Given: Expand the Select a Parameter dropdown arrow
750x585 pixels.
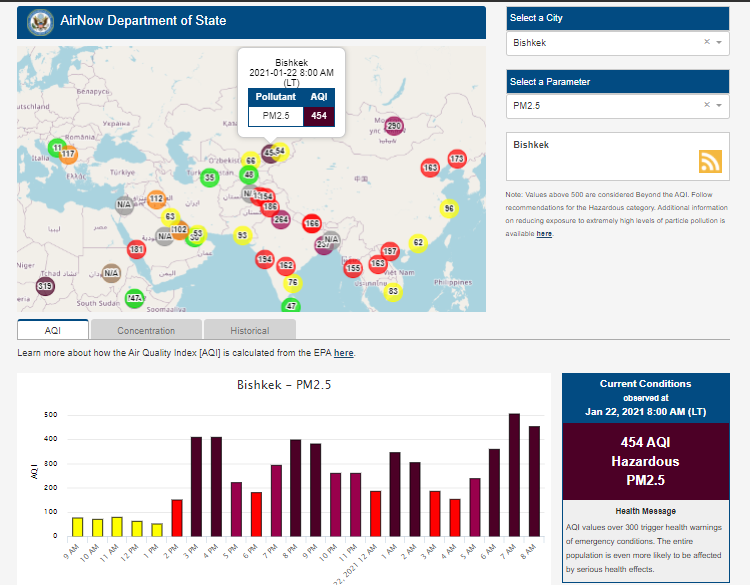Looking at the screenshot, I should click(x=719, y=105).
